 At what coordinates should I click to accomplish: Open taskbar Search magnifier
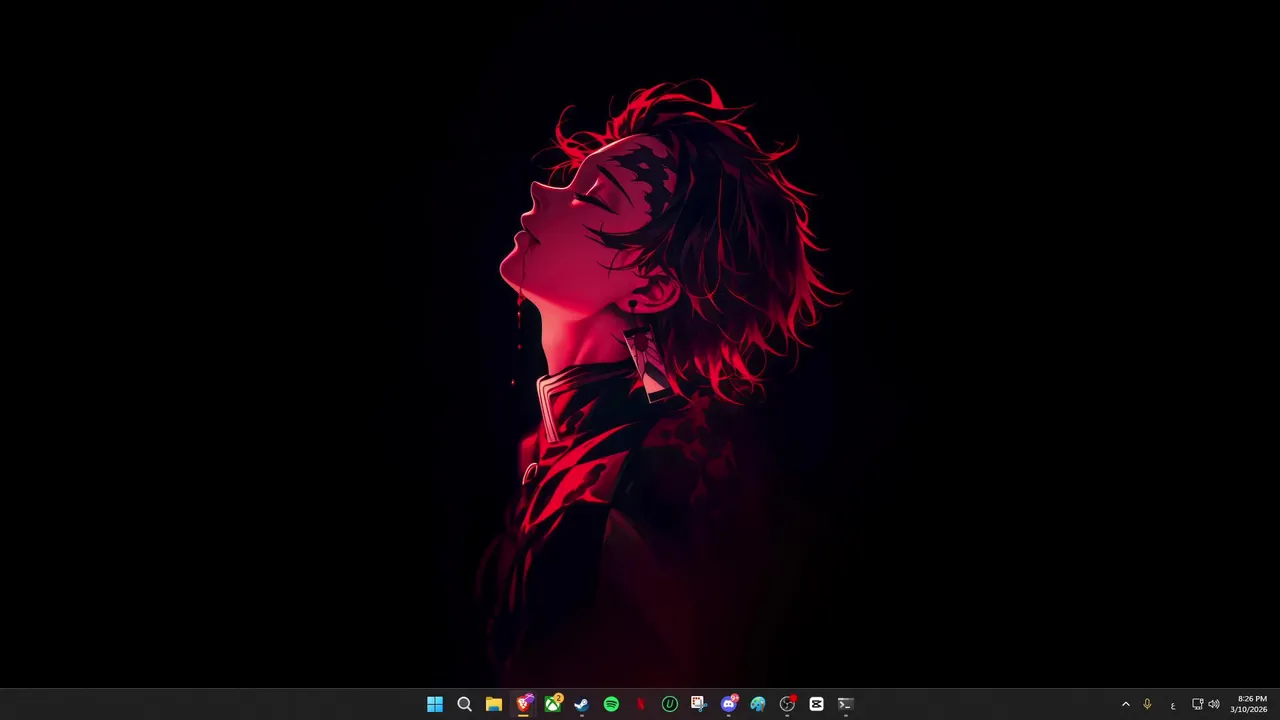click(464, 704)
